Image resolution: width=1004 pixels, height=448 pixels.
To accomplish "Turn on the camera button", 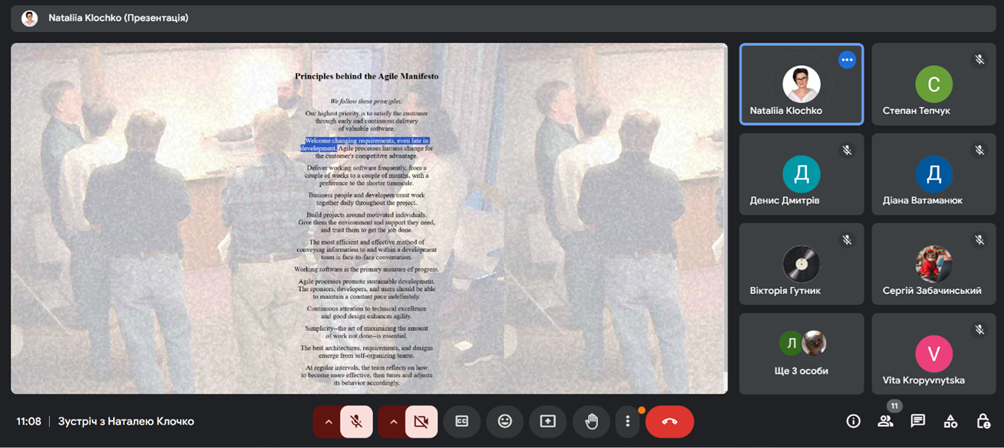I will click(x=421, y=422).
